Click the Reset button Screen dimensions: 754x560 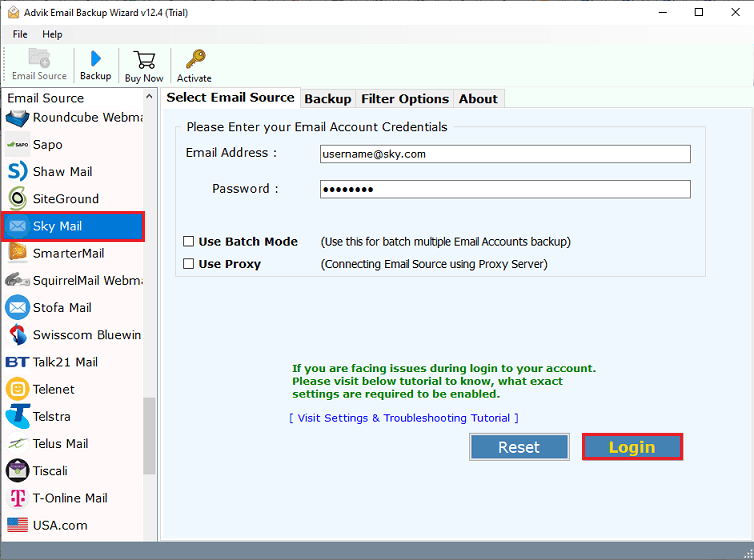(519, 447)
